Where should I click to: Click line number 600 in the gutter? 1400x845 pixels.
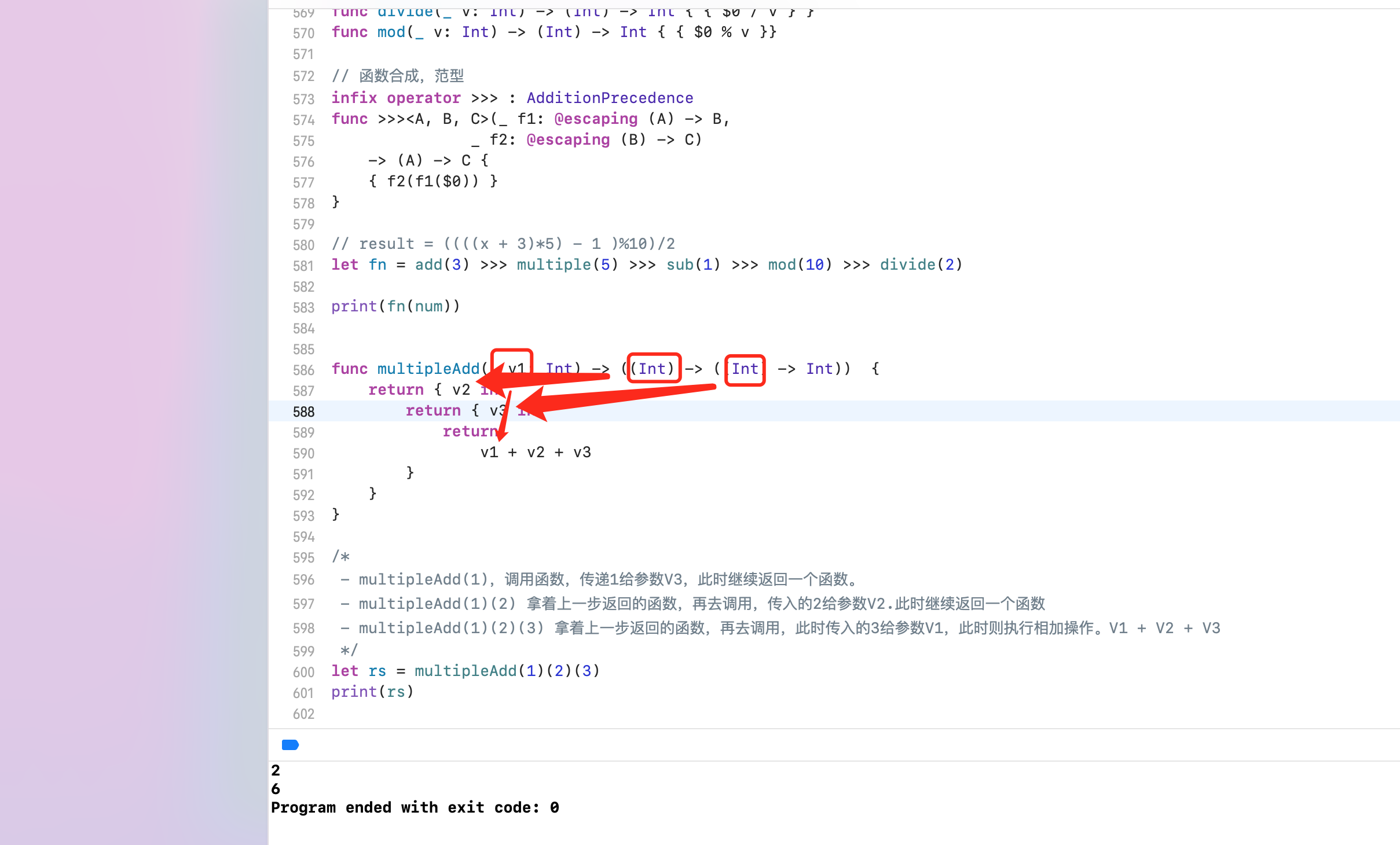coord(303,672)
